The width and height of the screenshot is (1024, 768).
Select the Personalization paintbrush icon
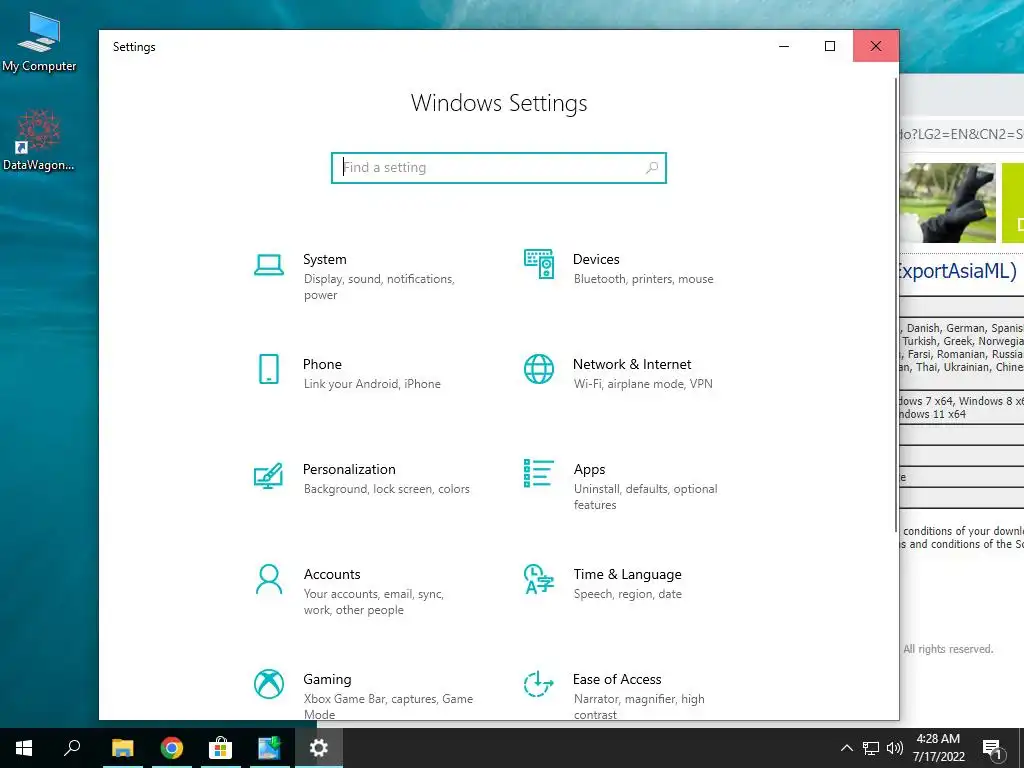(268, 475)
